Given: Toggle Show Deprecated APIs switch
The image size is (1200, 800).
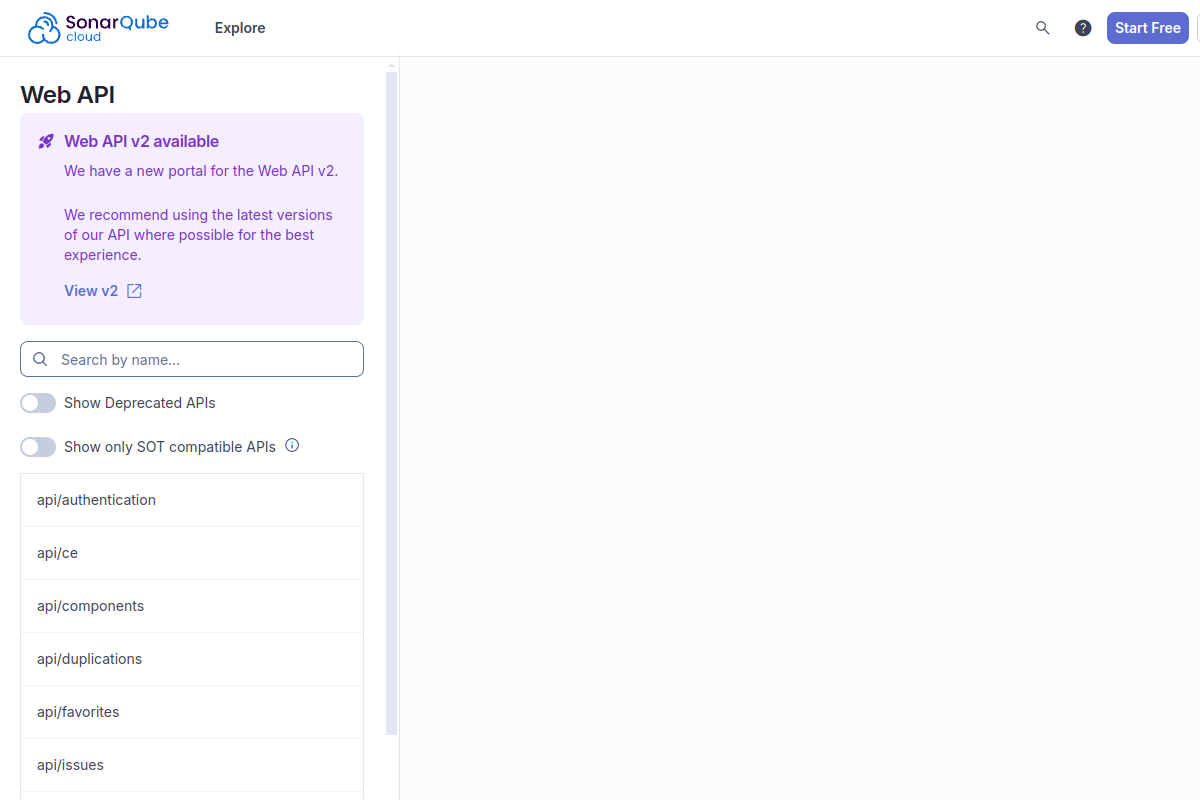Looking at the screenshot, I should (x=38, y=403).
